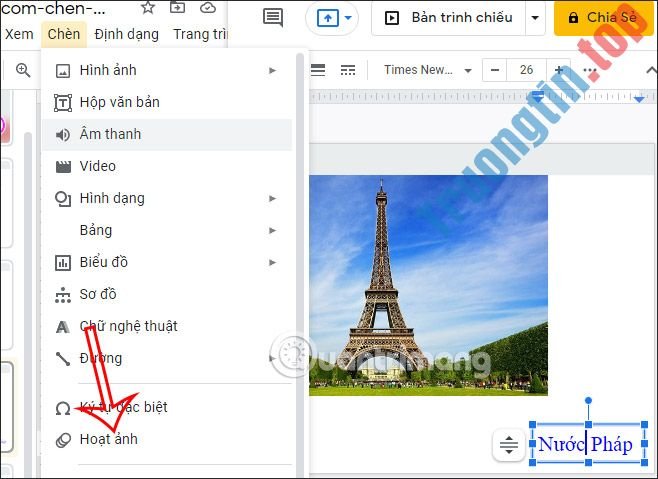Expand the Bản trình chiếu options arrow
Screen dimensions: 658x479
tap(535, 18)
